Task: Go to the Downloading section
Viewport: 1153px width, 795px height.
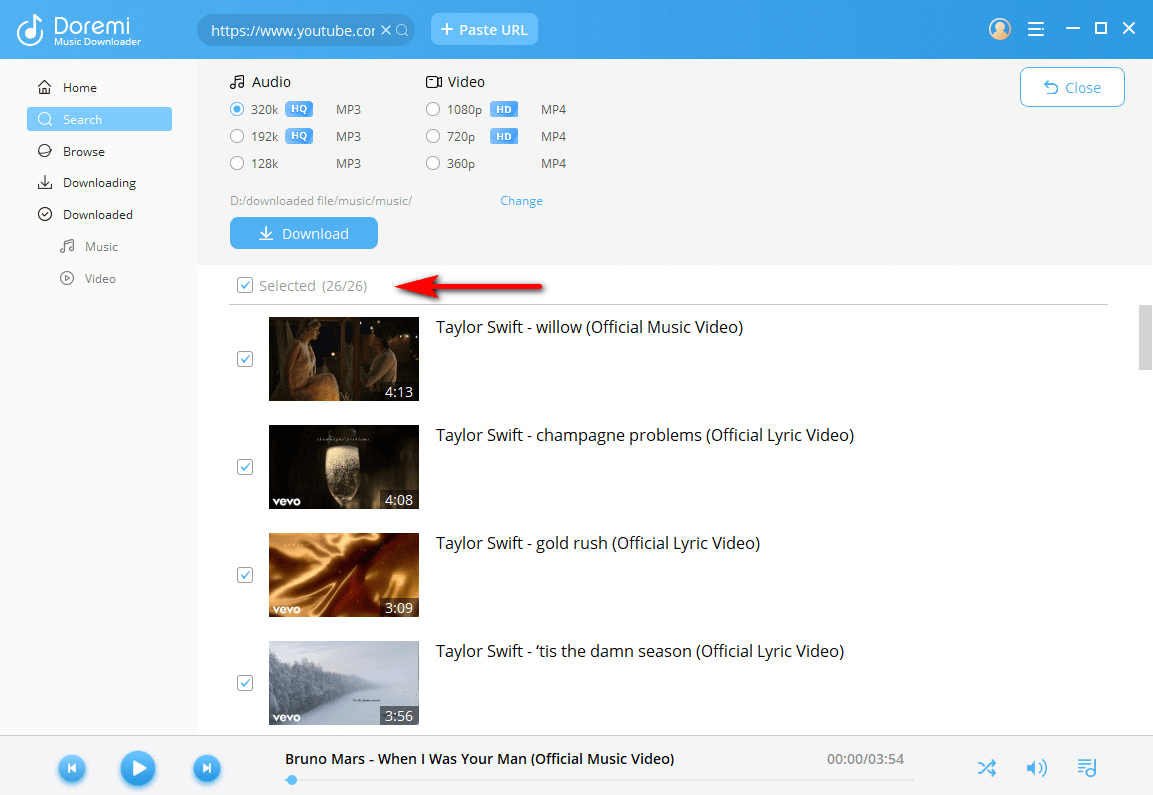Action: point(99,183)
